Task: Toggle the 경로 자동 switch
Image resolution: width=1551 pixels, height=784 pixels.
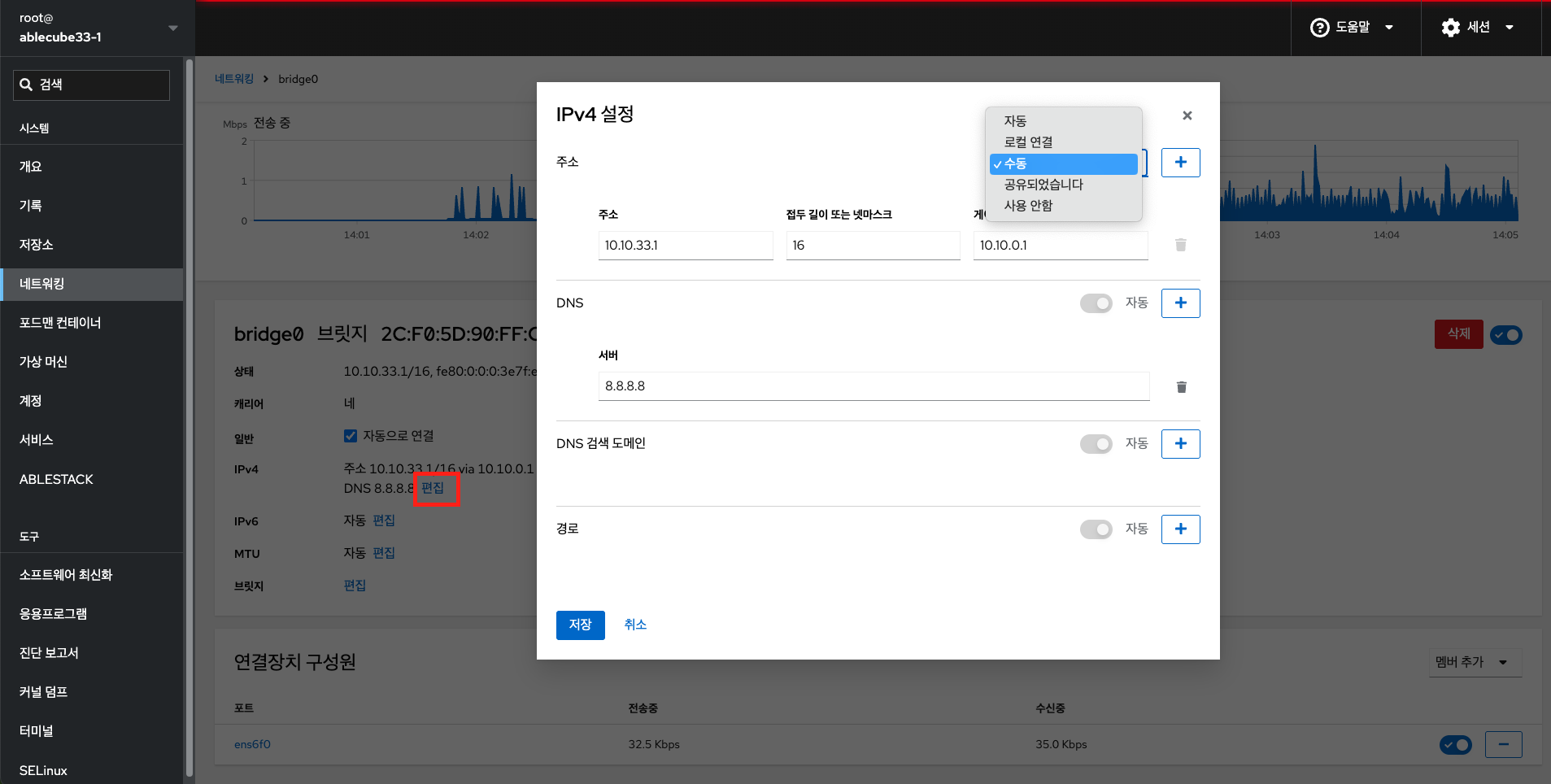Action: pos(1096,529)
